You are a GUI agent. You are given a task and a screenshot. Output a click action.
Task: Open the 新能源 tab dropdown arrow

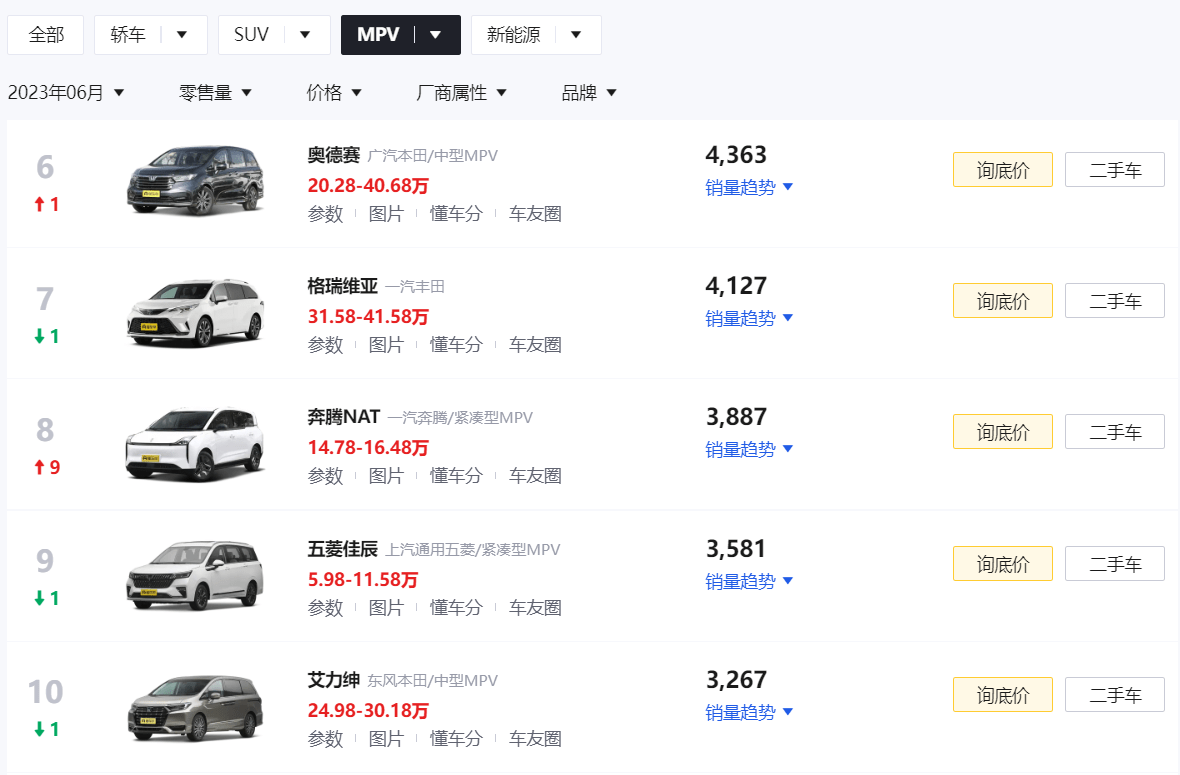576,33
